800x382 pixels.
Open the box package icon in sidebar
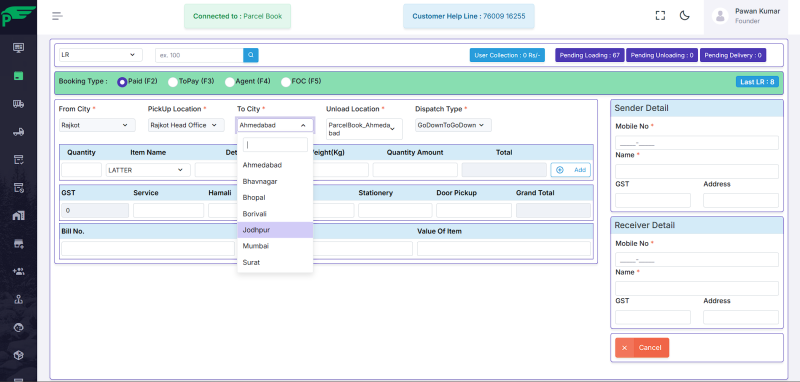(18, 355)
